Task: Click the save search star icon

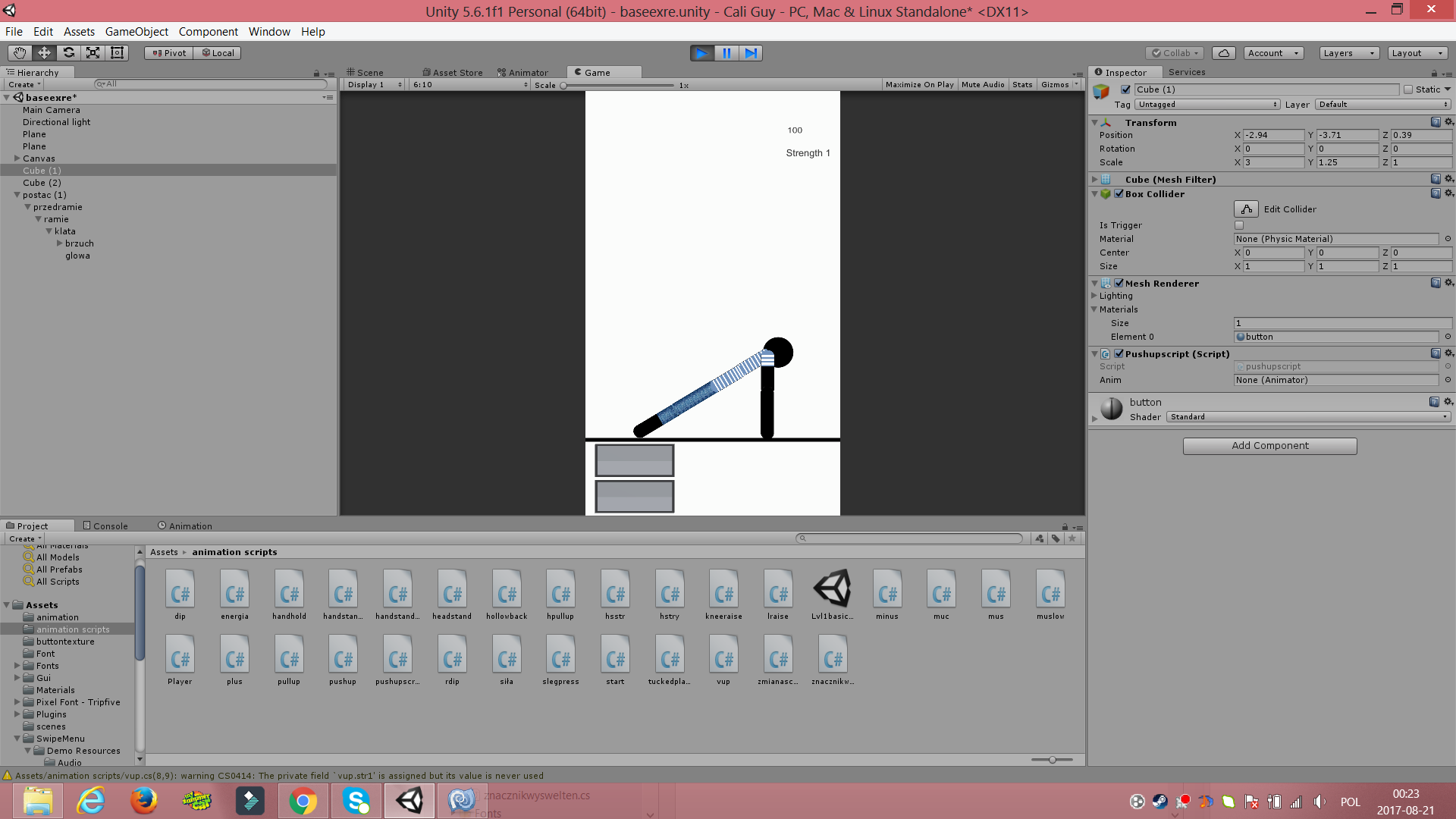Action: (x=1072, y=538)
